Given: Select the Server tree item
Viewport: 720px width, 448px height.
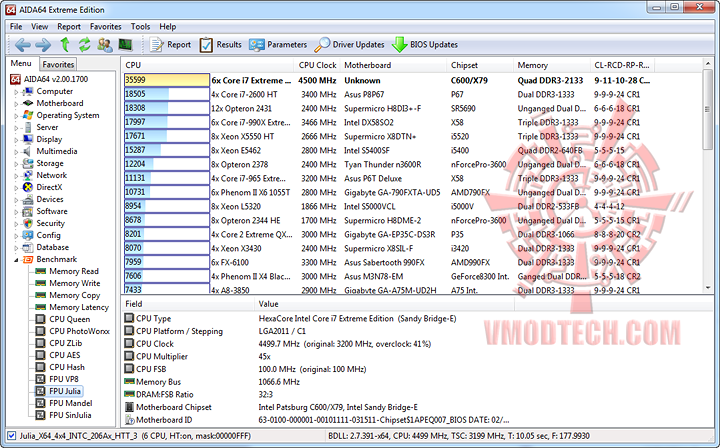Looking at the screenshot, I should (47, 127).
